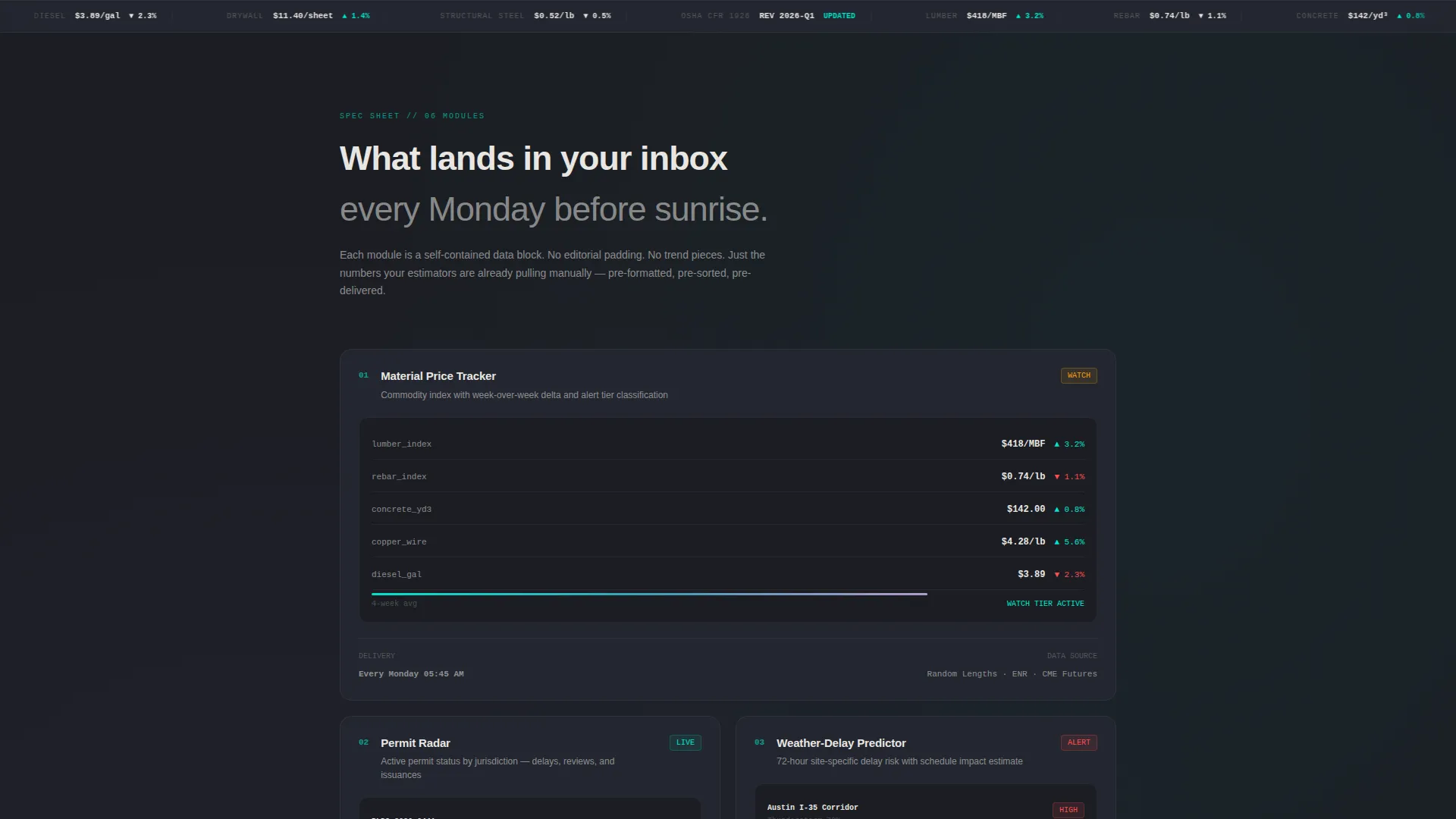Click the WATCH badge on Material Price Tracker

tap(1078, 375)
